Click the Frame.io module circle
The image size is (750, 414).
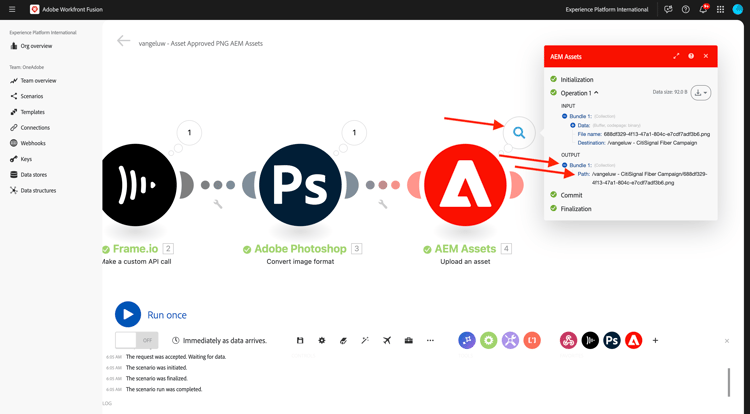(137, 185)
